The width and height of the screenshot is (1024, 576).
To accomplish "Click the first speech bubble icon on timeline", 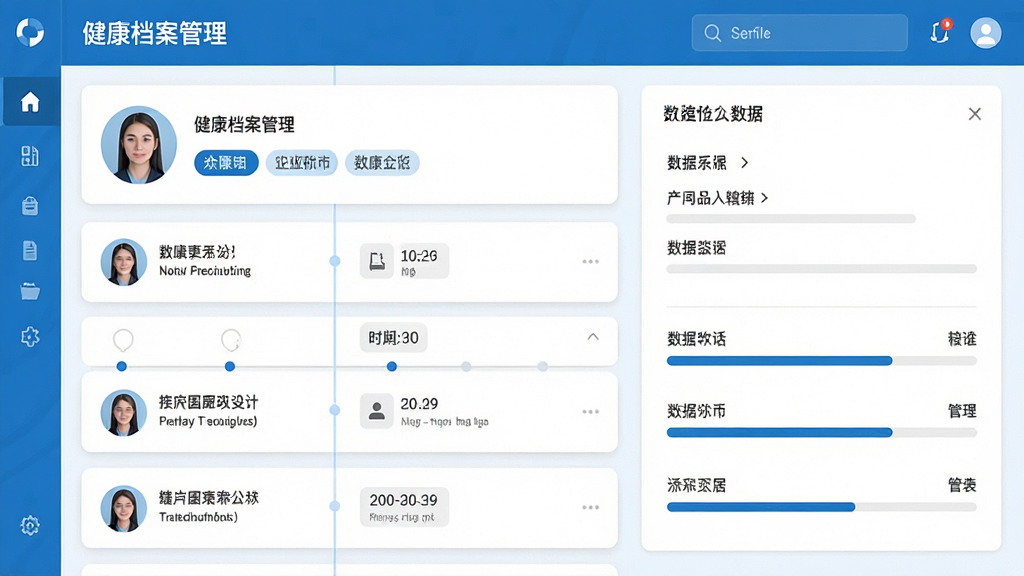I will click(123, 340).
